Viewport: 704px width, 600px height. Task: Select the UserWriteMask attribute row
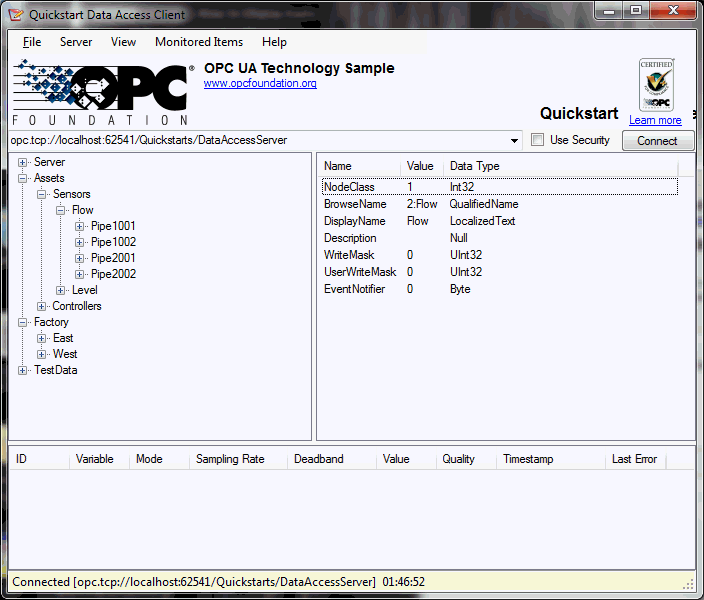click(500, 272)
